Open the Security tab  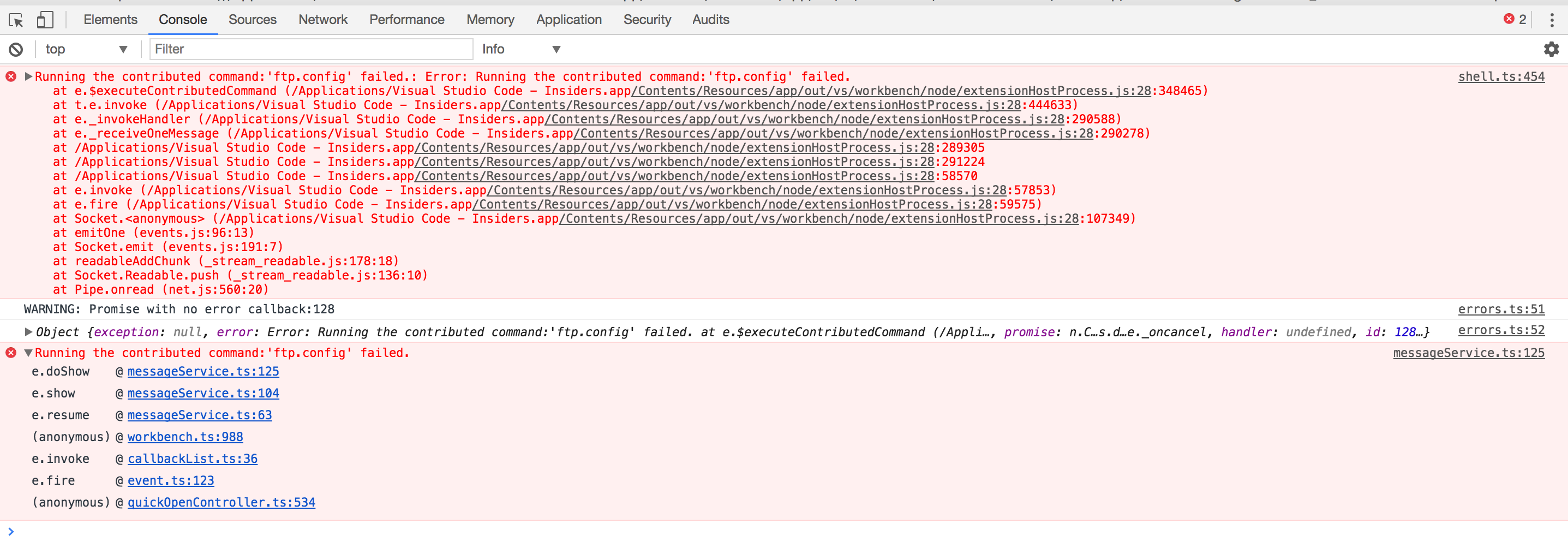647,20
